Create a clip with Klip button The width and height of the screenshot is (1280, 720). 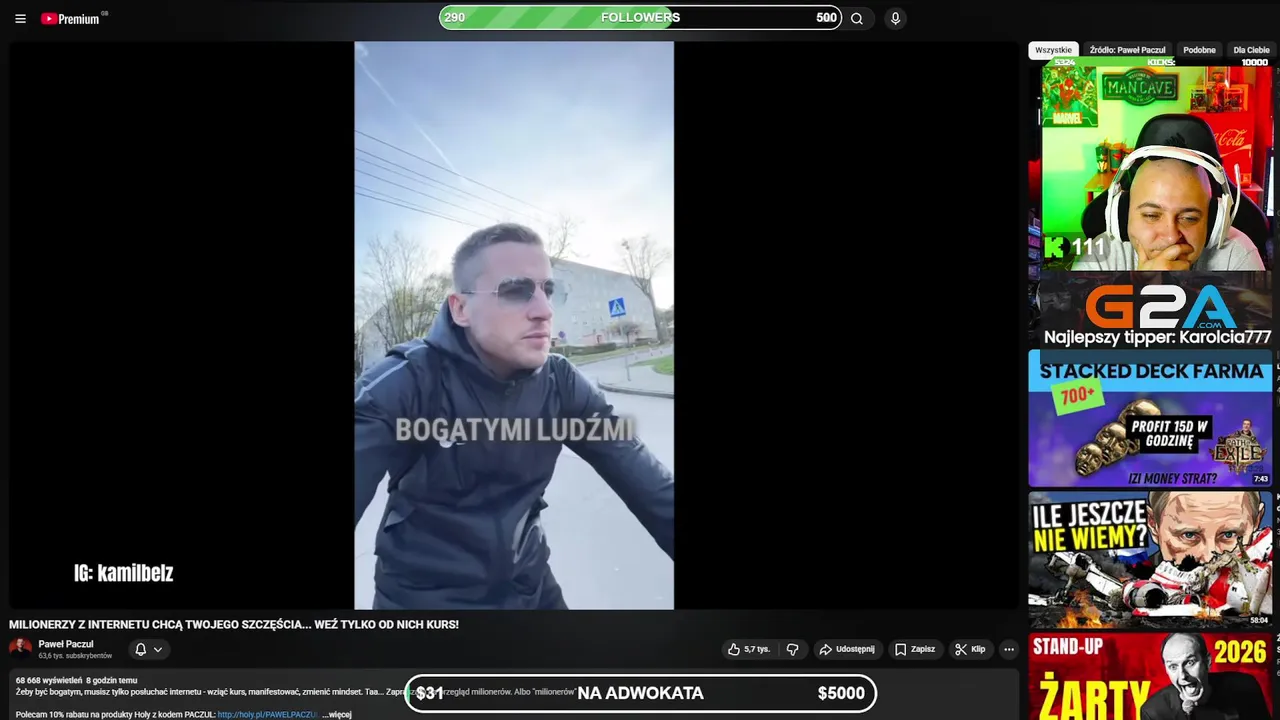pyautogui.click(x=970, y=649)
